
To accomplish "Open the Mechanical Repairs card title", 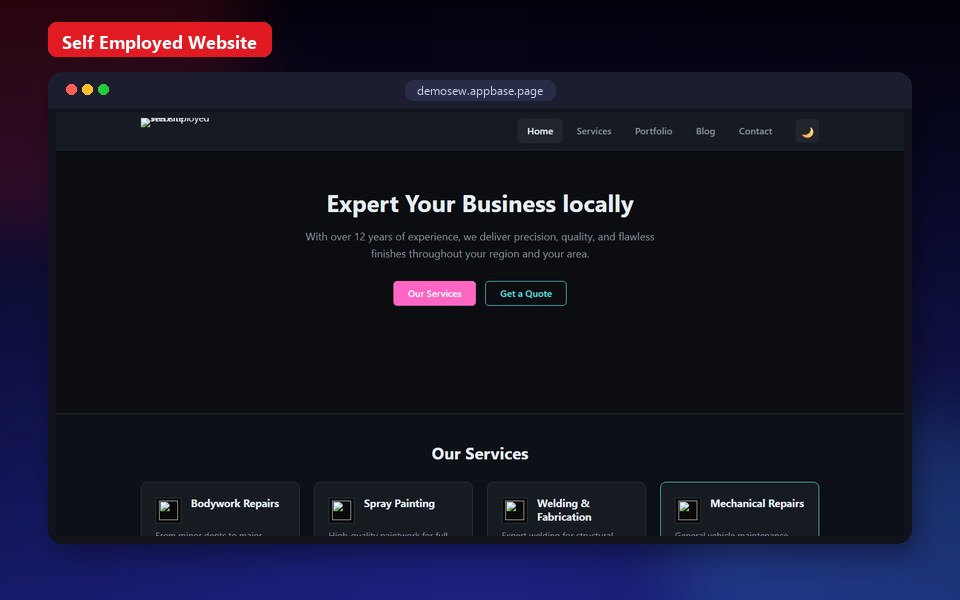I will click(x=757, y=503).
